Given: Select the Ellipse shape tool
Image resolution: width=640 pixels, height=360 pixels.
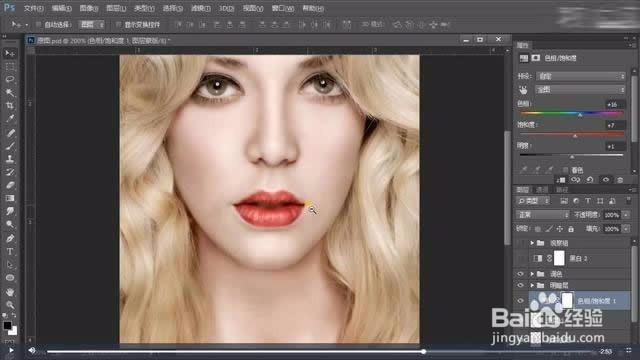Looking at the screenshot, I should point(10,278).
